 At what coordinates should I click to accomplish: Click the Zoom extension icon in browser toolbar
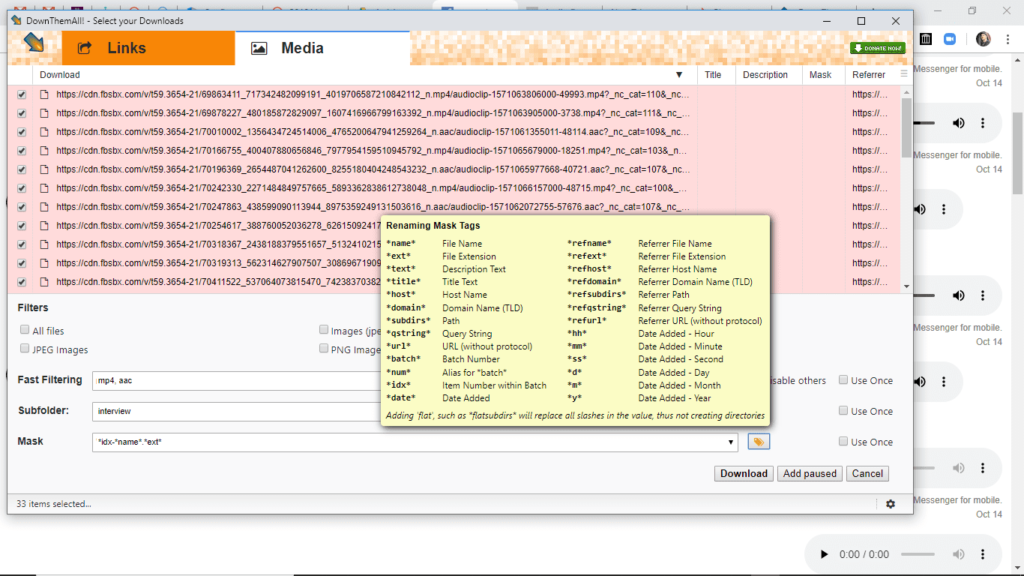pos(951,39)
